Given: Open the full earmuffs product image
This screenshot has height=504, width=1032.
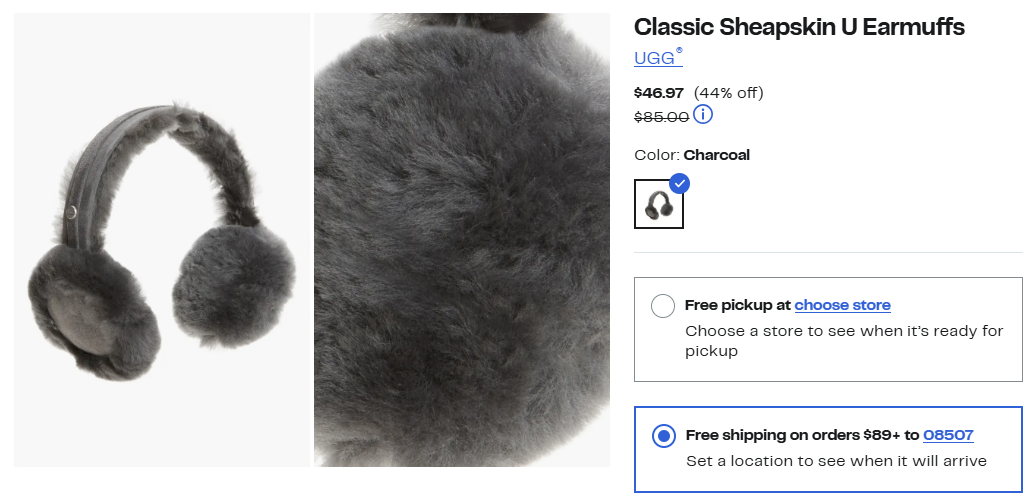Looking at the screenshot, I should coord(162,240).
